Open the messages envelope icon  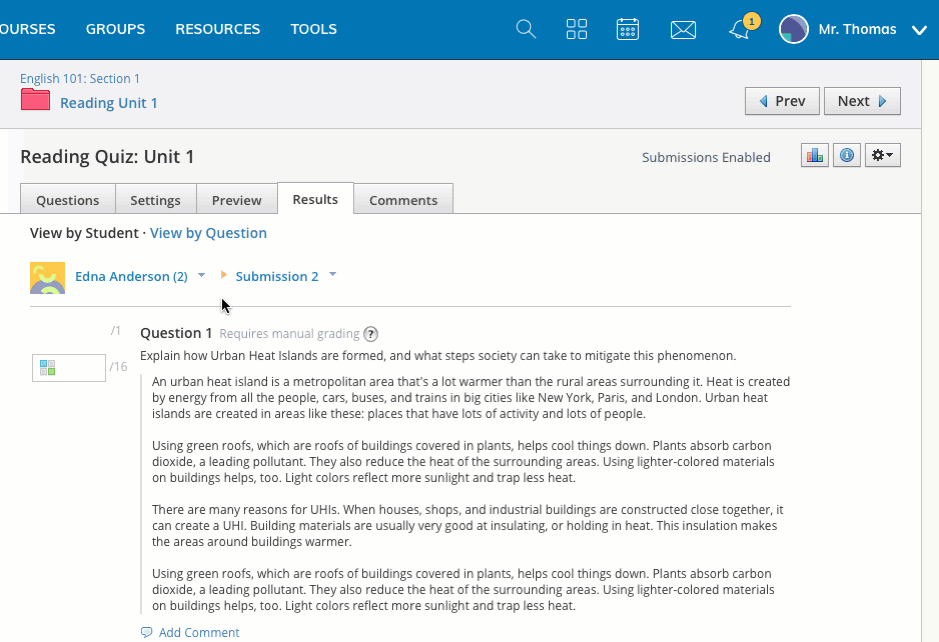click(x=683, y=29)
